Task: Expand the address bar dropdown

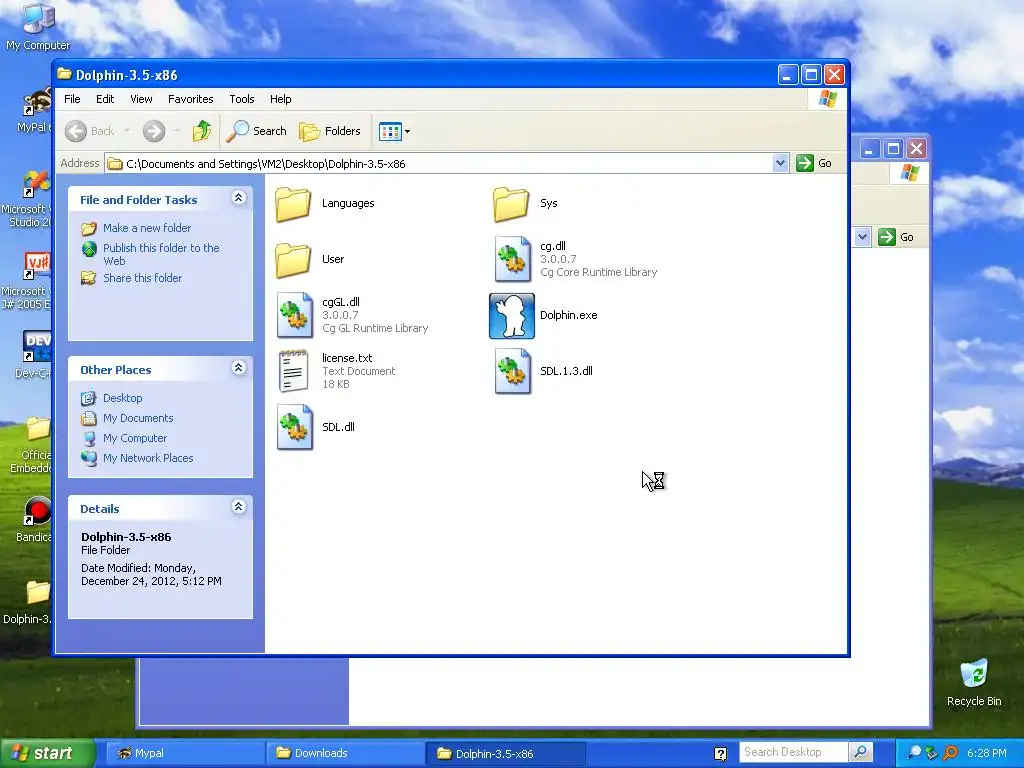Action: (x=780, y=163)
